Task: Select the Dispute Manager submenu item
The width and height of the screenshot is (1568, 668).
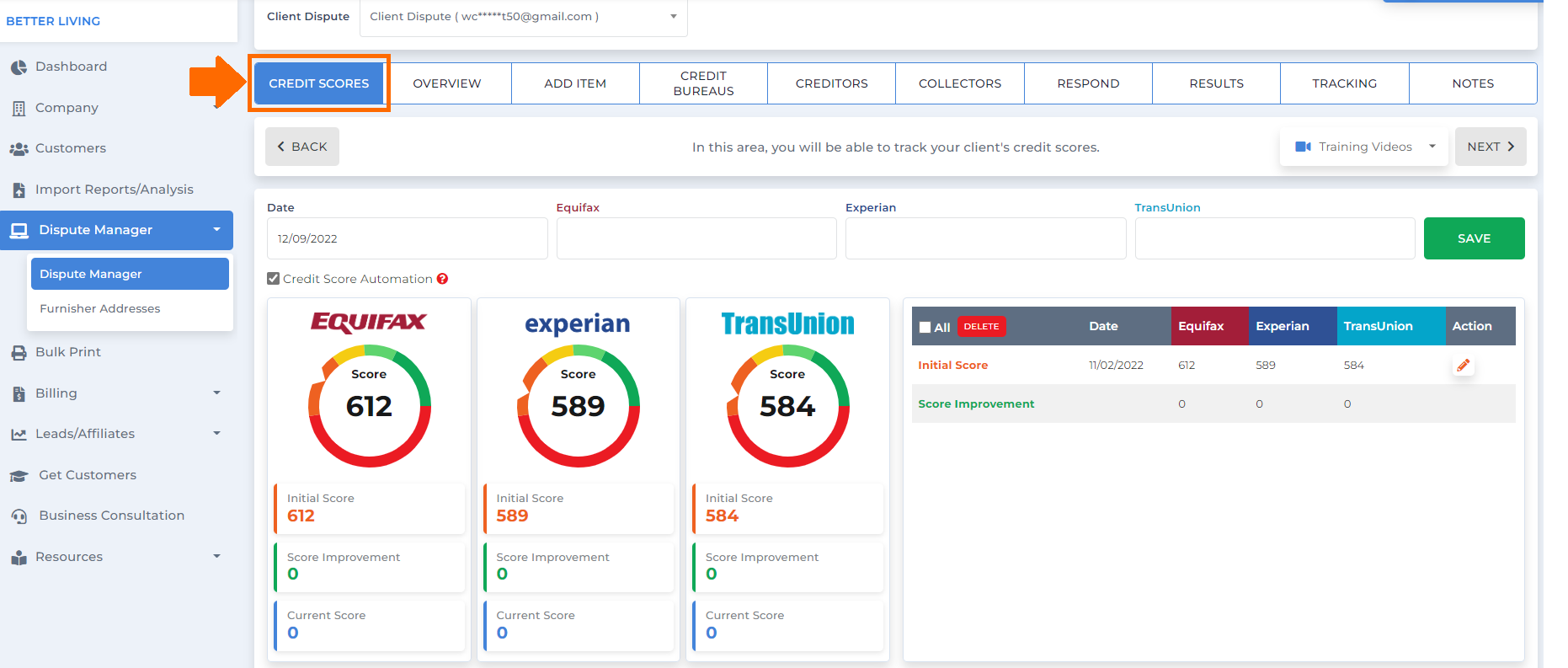Action: (130, 274)
